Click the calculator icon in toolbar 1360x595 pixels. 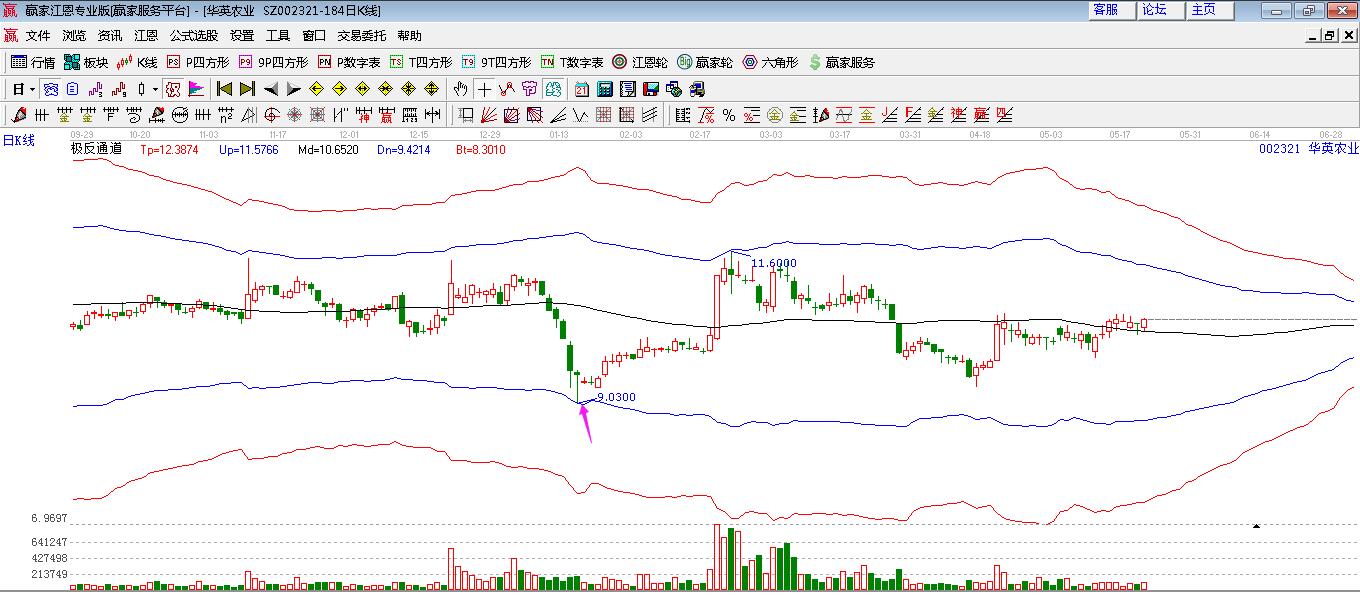point(604,89)
